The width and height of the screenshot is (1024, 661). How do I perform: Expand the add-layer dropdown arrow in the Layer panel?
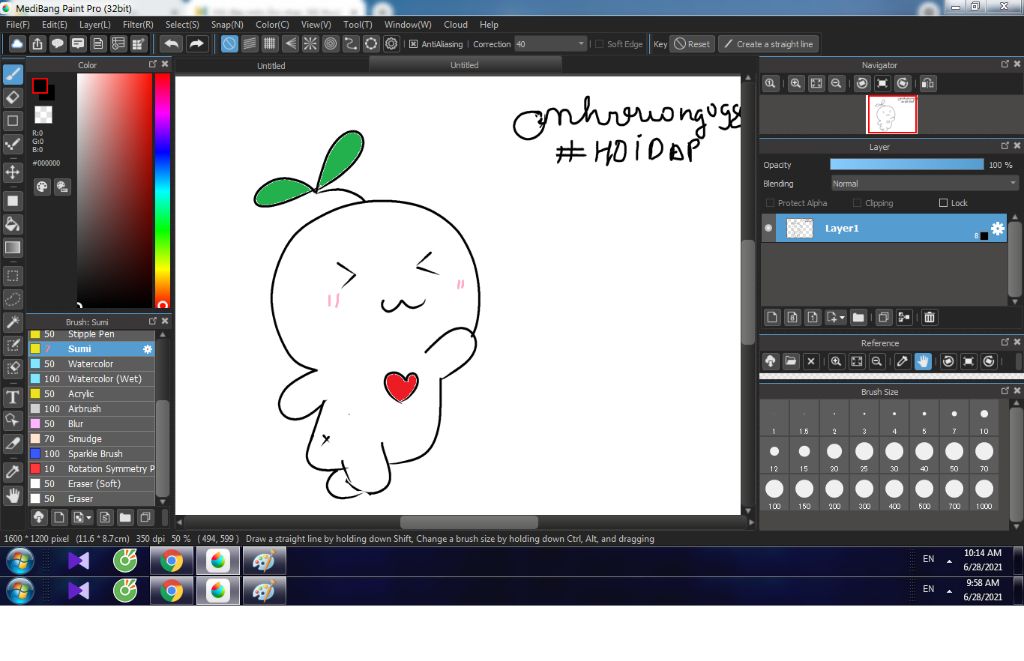842,317
